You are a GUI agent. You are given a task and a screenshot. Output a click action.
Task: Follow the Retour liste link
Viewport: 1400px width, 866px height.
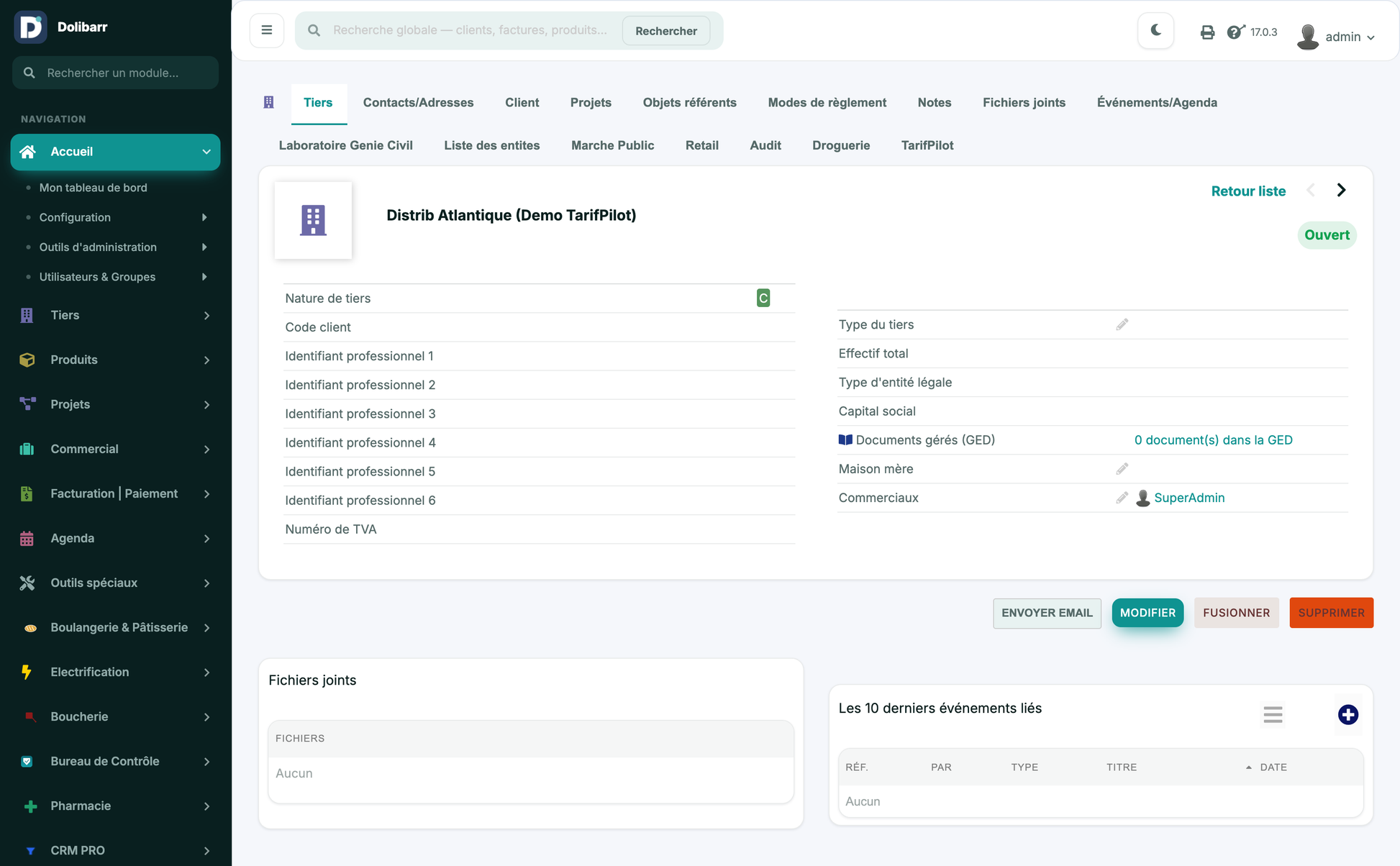(x=1248, y=191)
